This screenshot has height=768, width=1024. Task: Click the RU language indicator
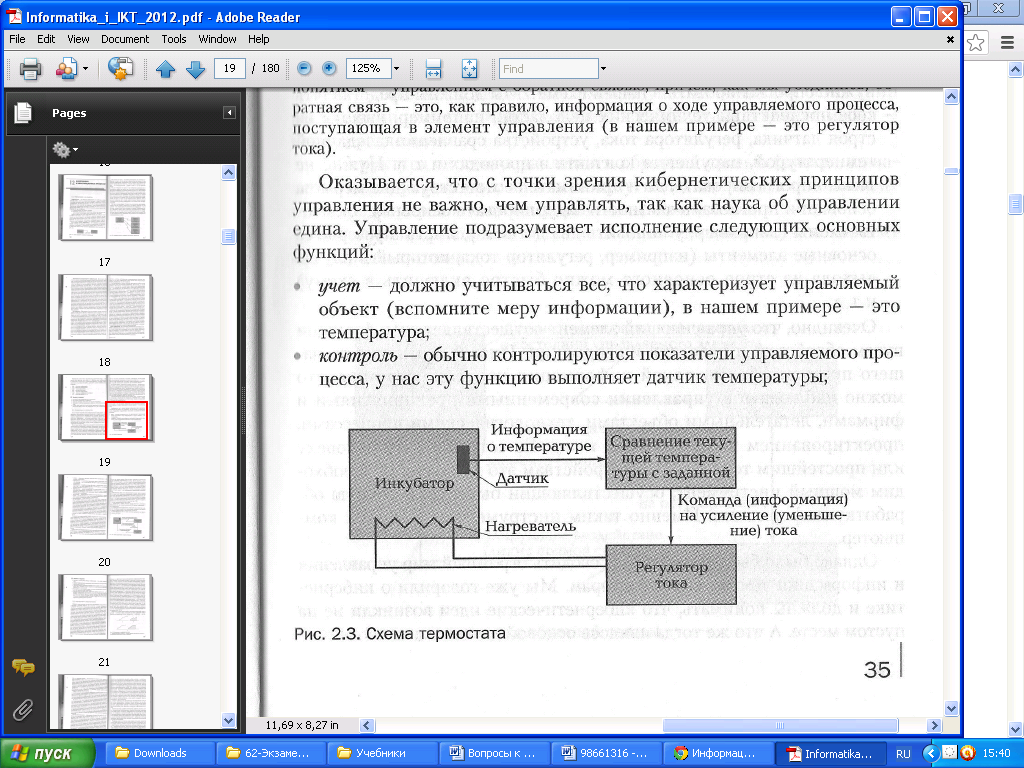coord(903,754)
